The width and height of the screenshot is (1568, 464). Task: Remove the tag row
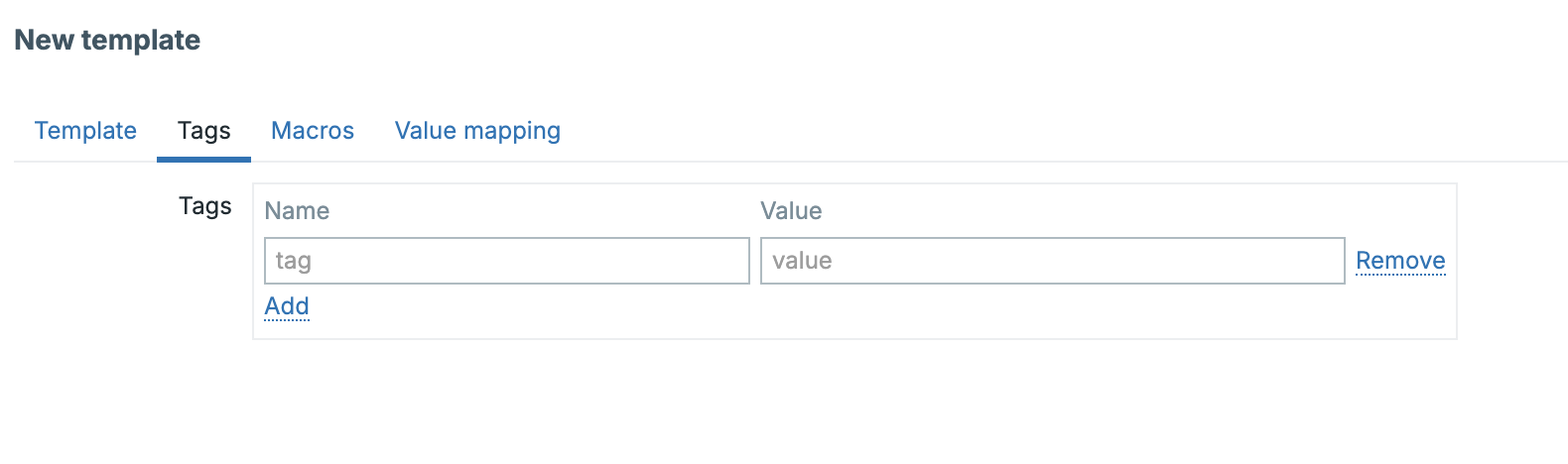(1400, 261)
